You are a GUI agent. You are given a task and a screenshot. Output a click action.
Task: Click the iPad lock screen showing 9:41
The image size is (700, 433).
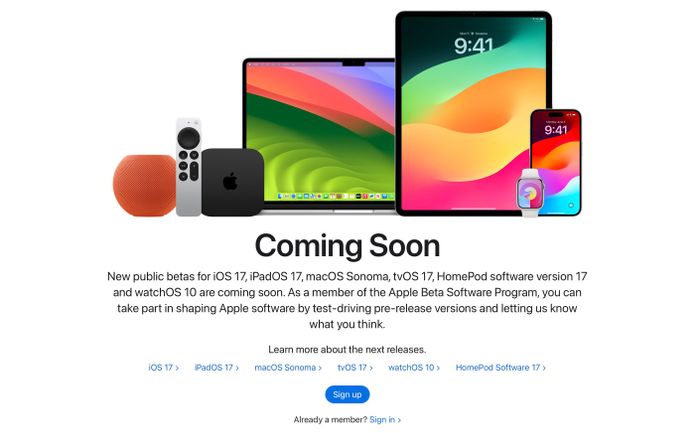pyautogui.click(x=473, y=112)
